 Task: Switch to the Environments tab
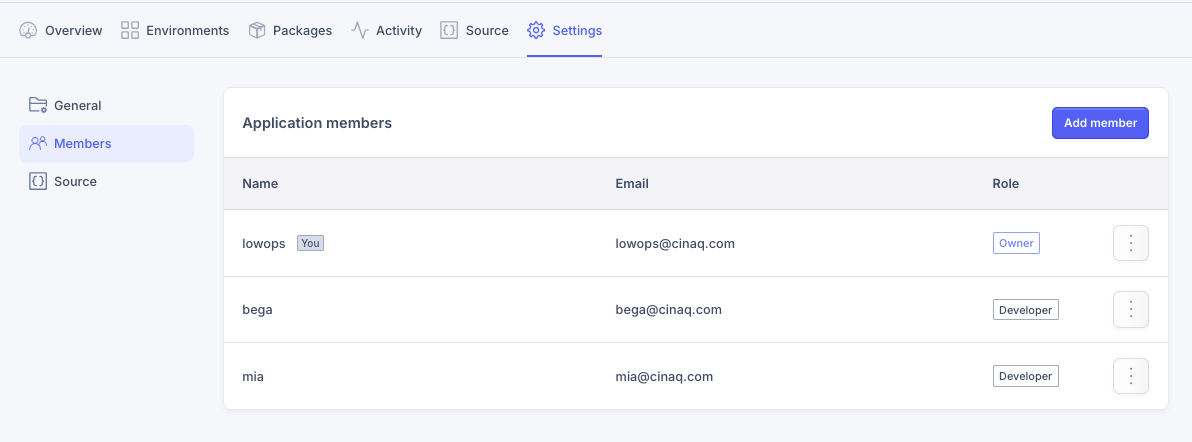coord(175,30)
